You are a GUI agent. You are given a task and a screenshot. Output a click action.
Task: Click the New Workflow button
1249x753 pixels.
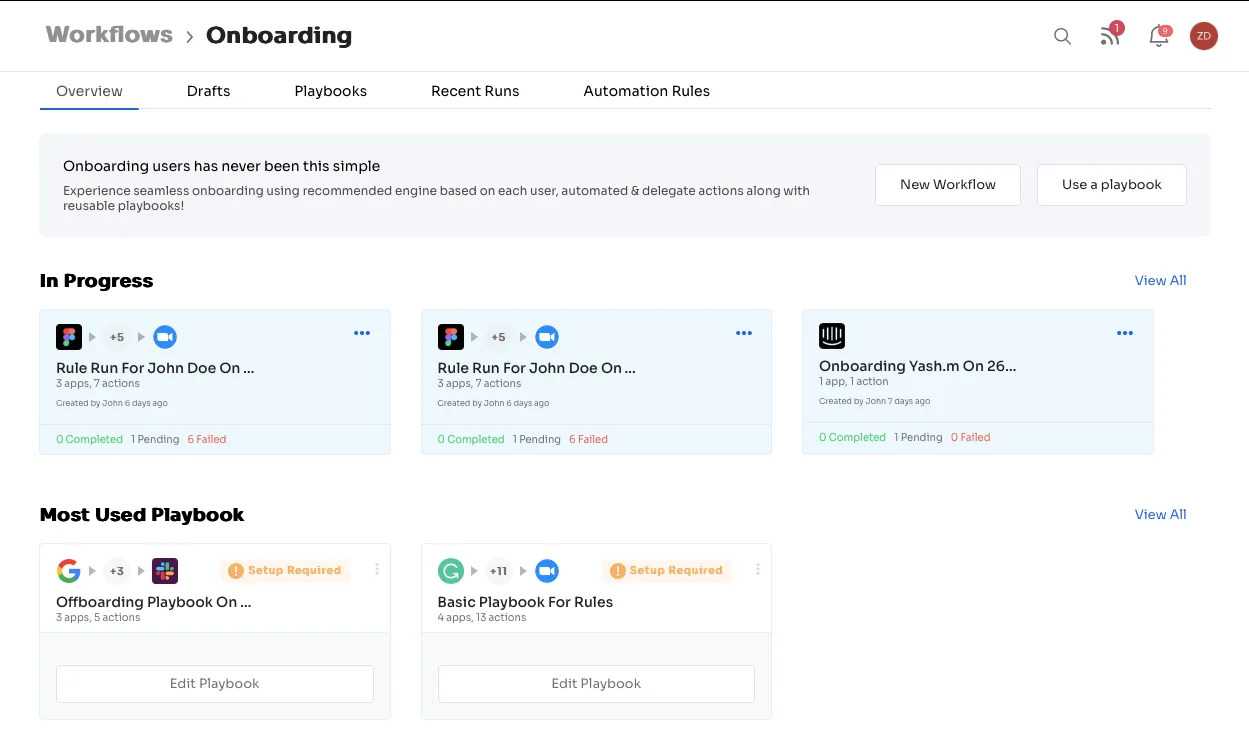click(x=948, y=185)
